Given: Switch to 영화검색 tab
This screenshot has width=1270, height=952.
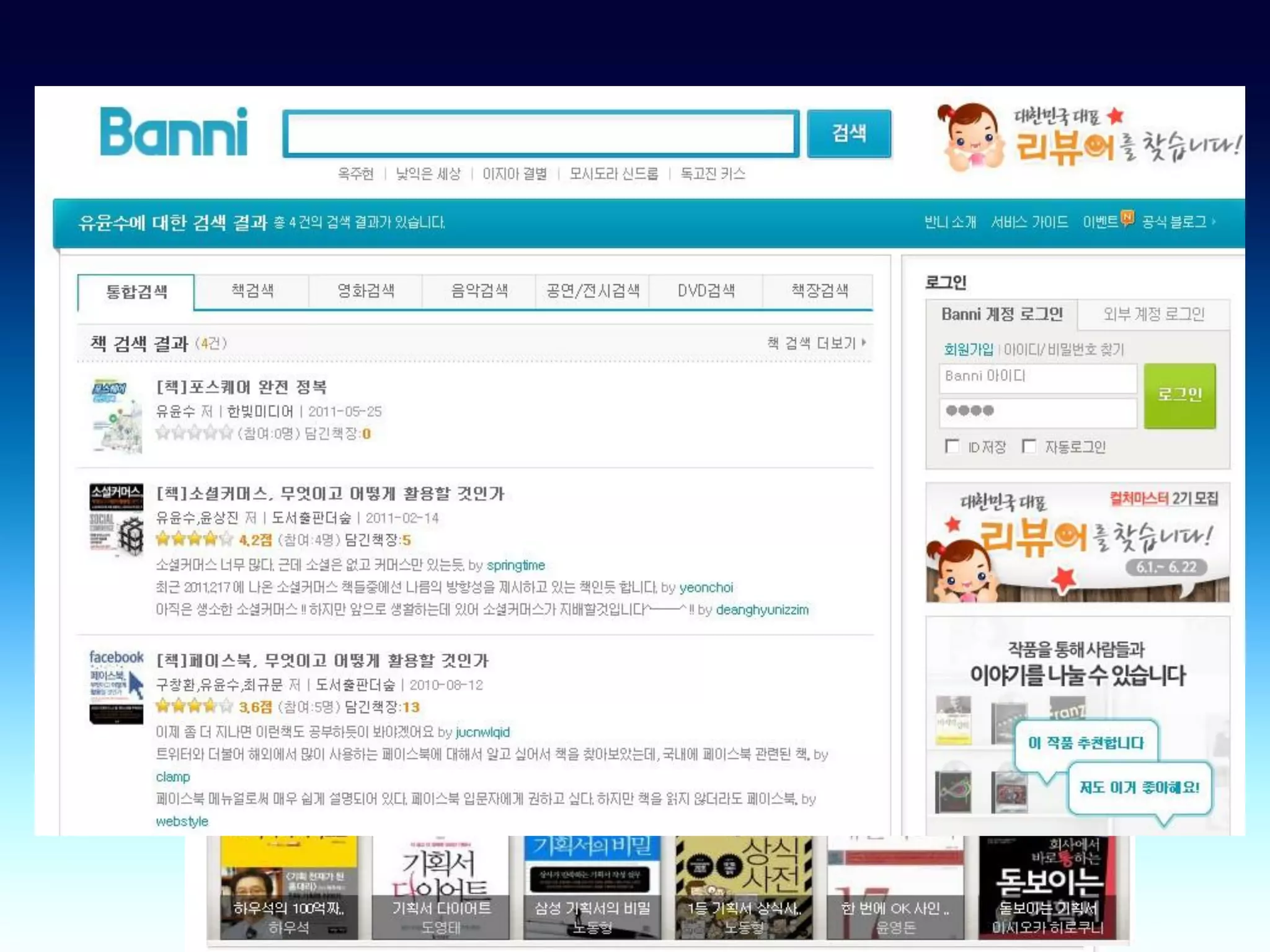Looking at the screenshot, I should pyautogui.click(x=365, y=291).
